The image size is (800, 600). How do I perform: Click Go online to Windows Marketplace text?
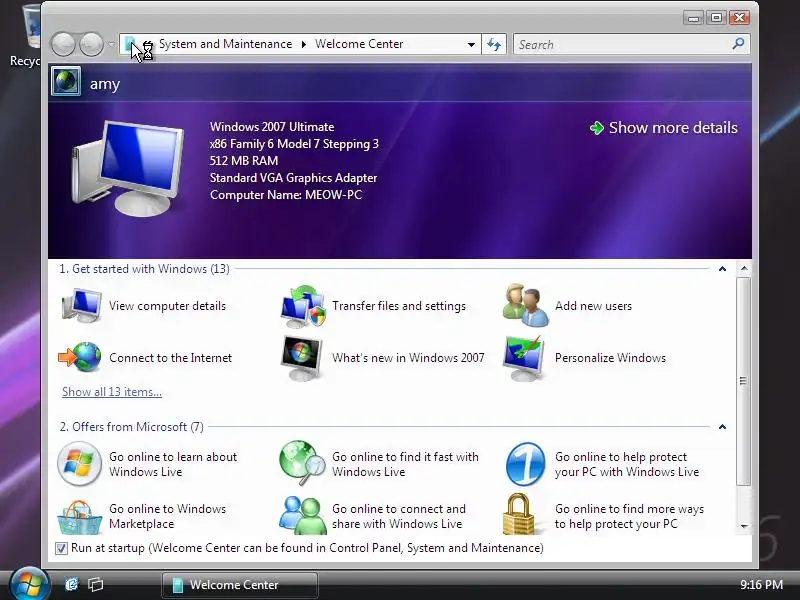click(x=167, y=516)
